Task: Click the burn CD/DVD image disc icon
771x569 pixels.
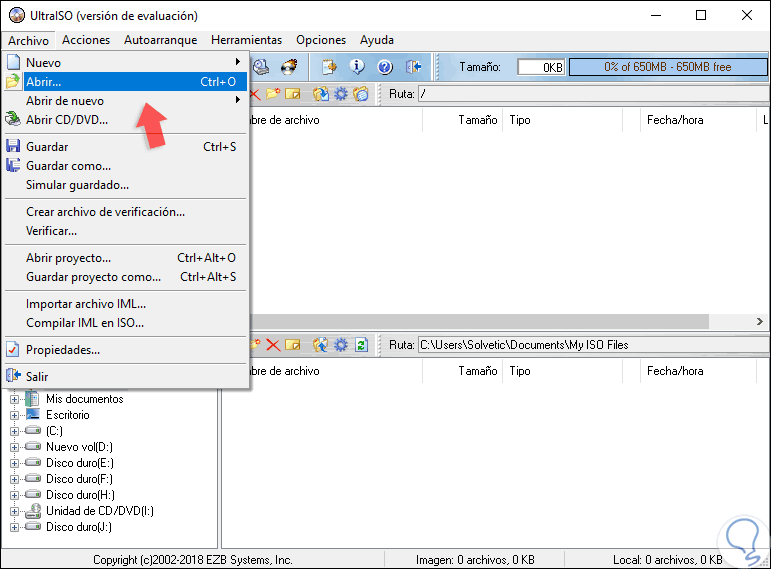Action: pos(290,66)
